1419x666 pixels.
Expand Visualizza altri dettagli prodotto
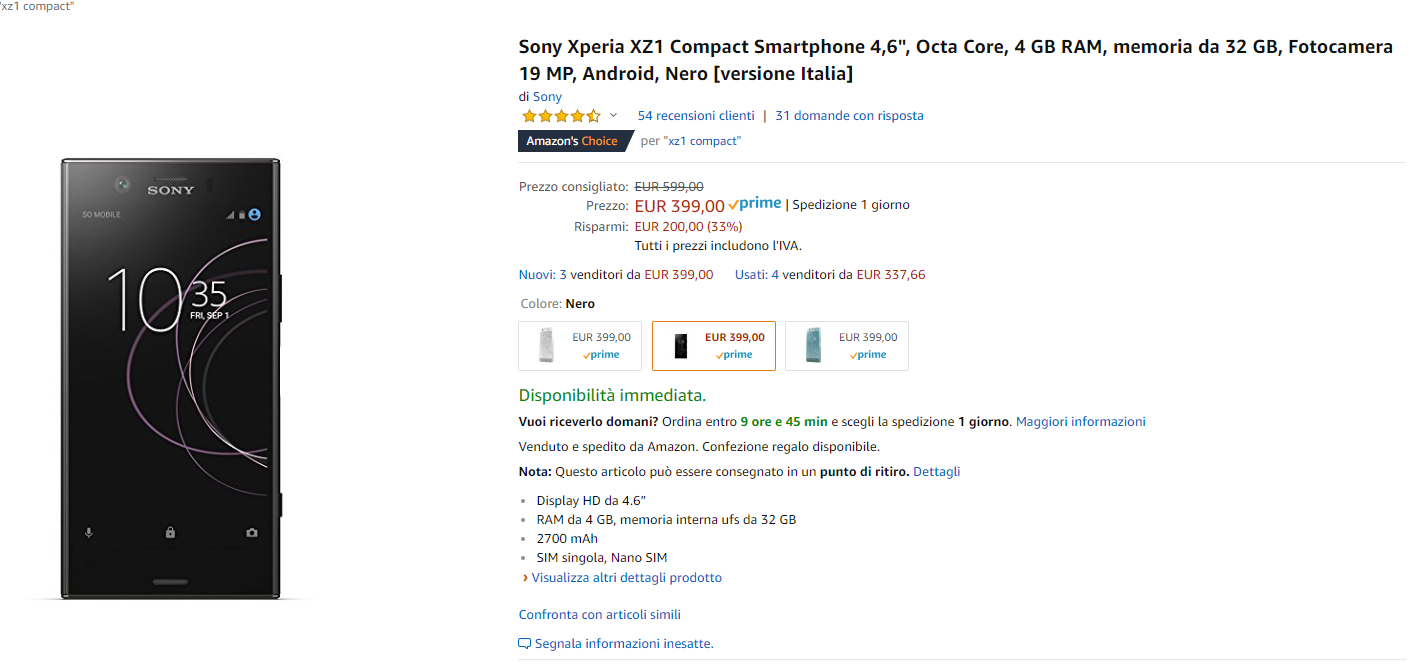tap(626, 578)
